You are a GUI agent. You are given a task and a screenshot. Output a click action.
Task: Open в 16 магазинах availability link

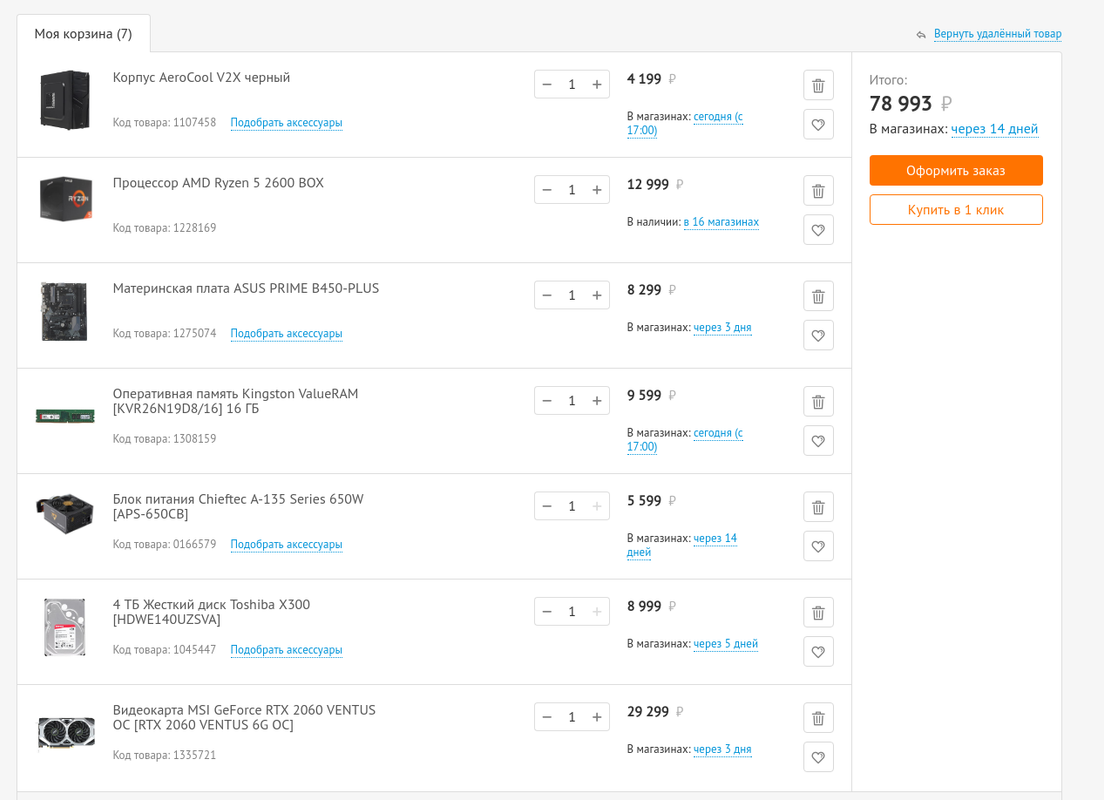coord(721,222)
